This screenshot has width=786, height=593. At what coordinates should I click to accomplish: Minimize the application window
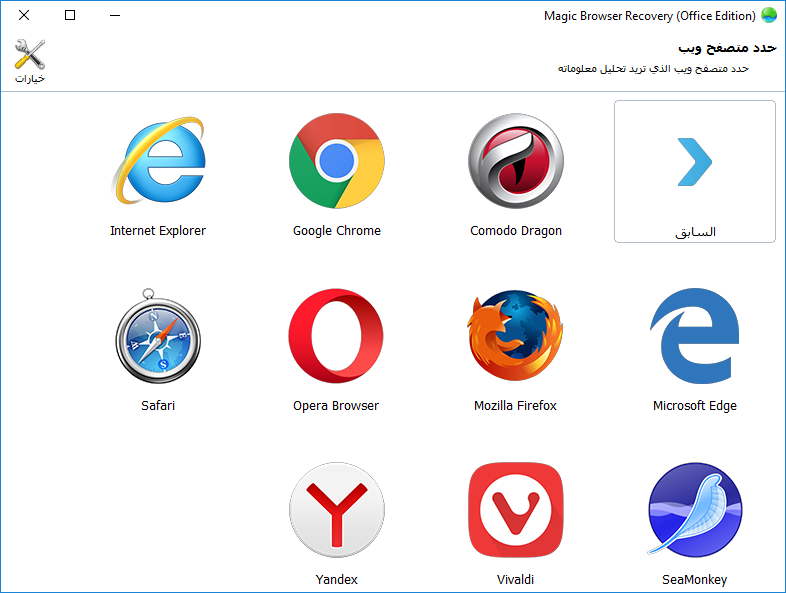(115, 16)
